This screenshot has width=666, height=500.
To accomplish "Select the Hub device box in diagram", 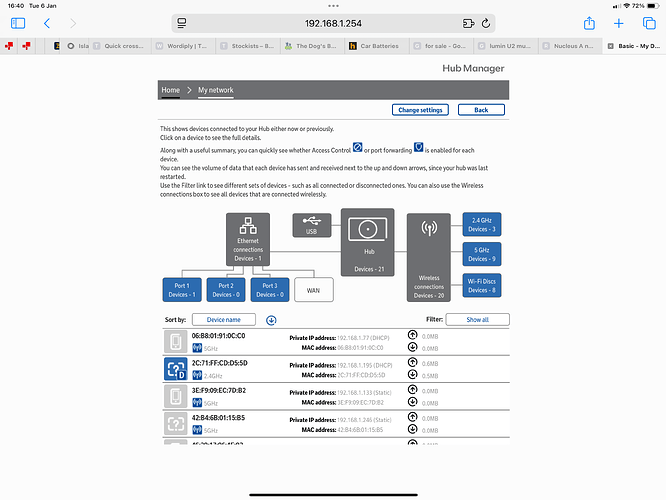I will point(370,242).
